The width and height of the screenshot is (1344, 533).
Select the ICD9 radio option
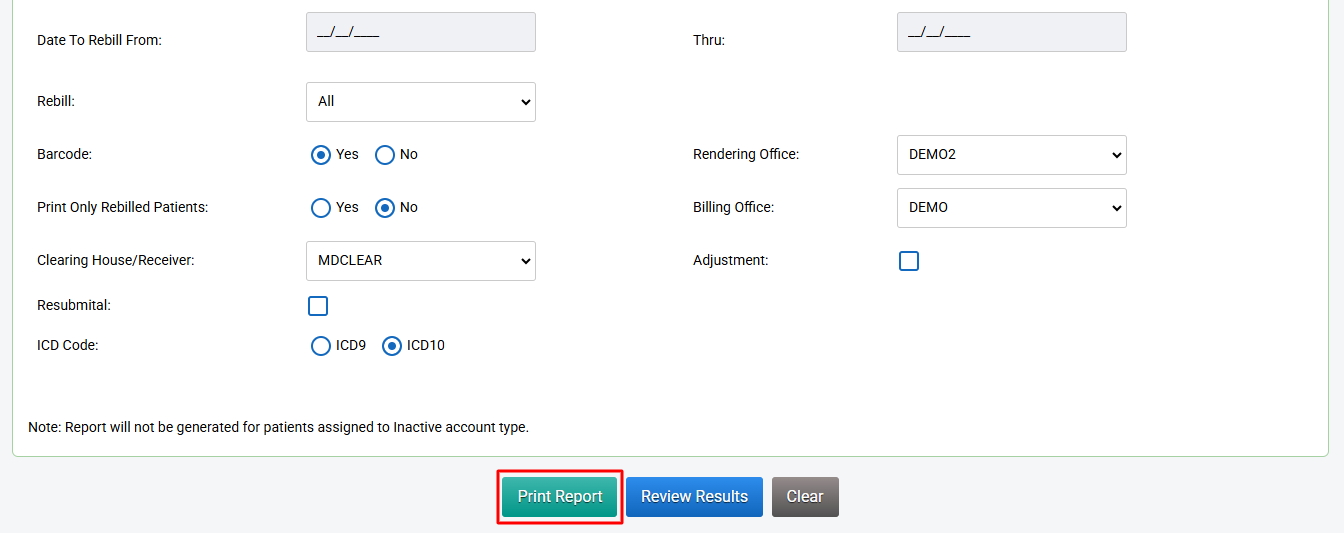coord(321,346)
